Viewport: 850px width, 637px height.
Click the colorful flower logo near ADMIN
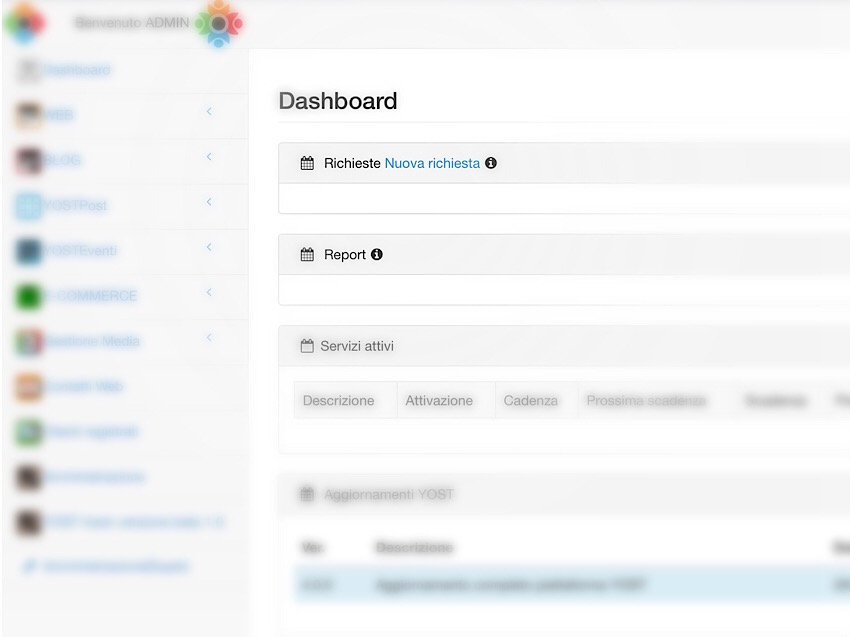(218, 23)
